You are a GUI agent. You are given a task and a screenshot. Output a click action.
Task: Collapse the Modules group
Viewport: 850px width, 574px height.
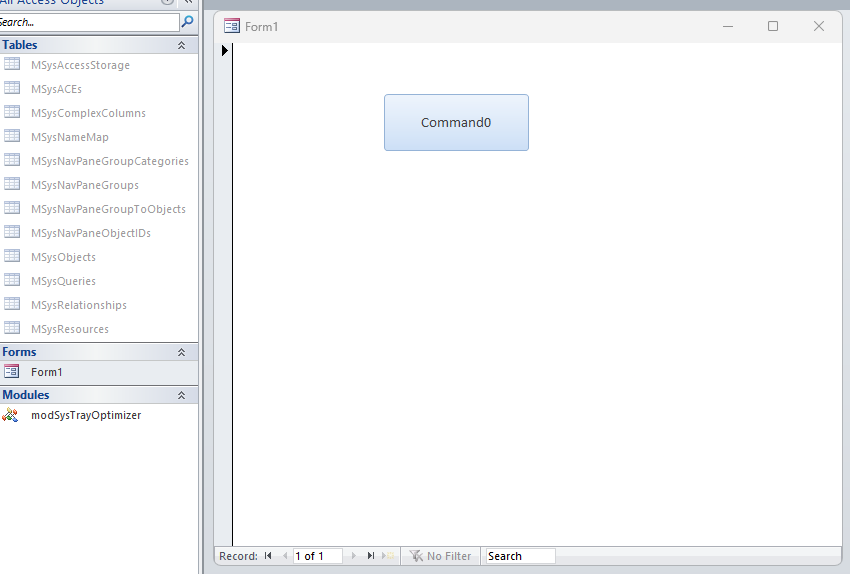(181, 395)
